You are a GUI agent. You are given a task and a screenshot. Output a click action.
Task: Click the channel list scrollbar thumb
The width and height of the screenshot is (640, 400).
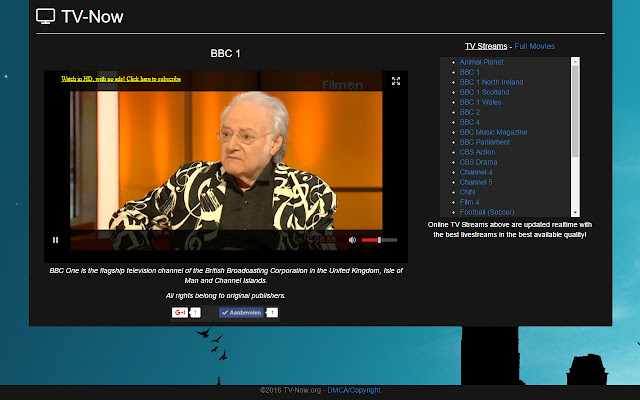[x=575, y=111]
